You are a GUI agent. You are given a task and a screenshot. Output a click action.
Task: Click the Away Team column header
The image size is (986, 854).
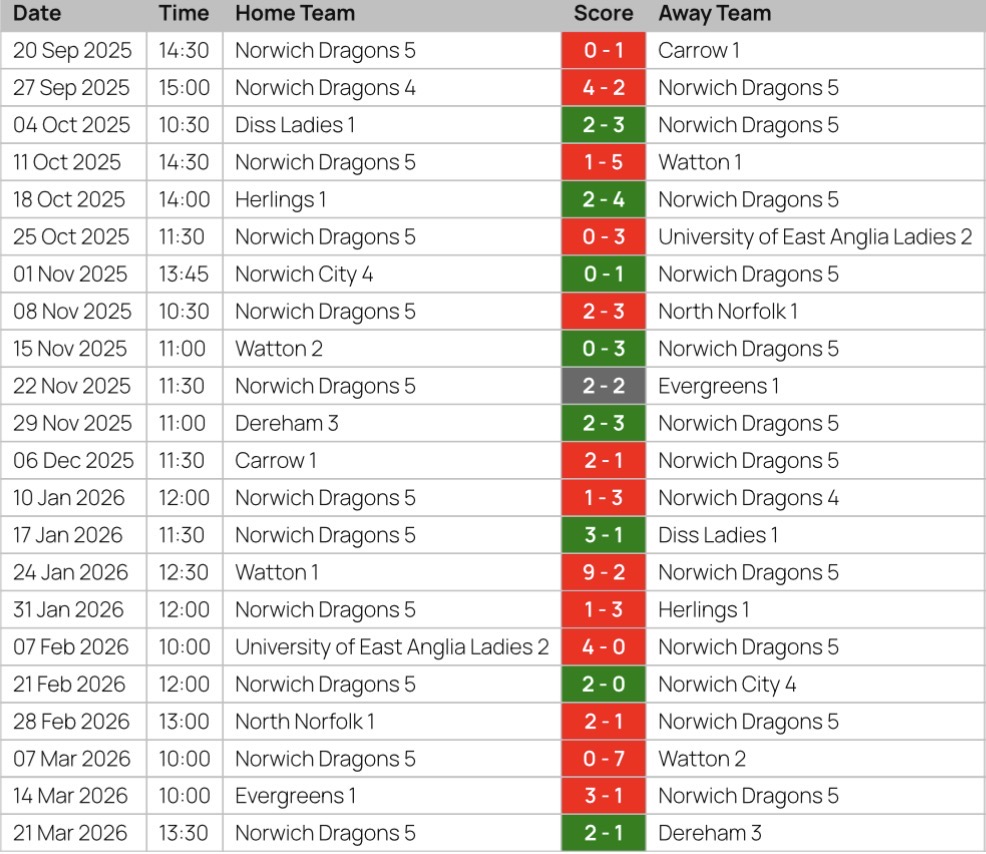(714, 14)
